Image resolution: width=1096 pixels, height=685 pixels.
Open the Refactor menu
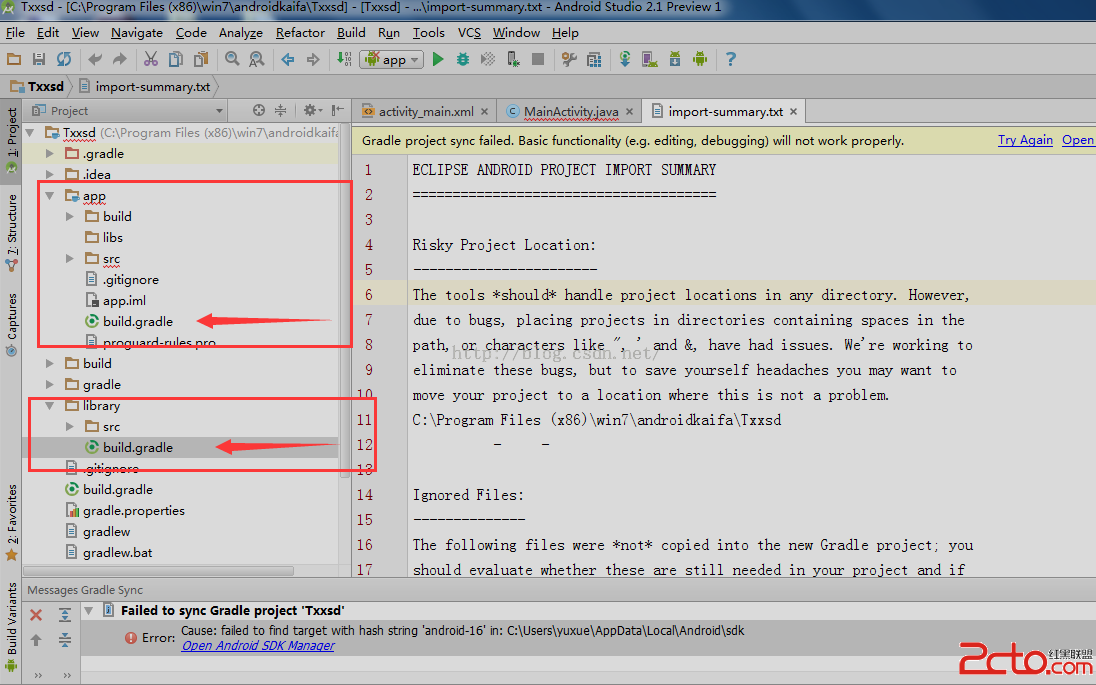point(300,32)
